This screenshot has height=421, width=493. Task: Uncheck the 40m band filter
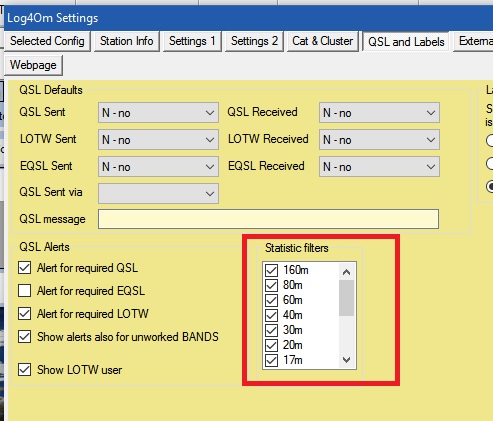click(271, 315)
